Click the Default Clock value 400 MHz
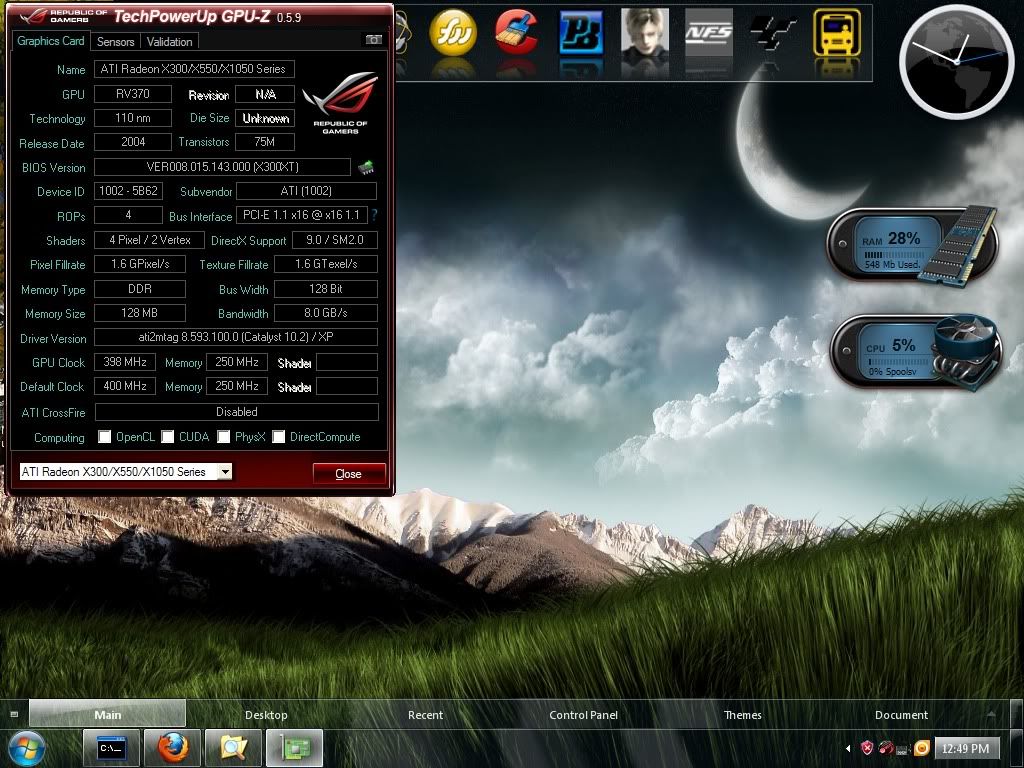The width and height of the screenshot is (1024, 768). 125,386
